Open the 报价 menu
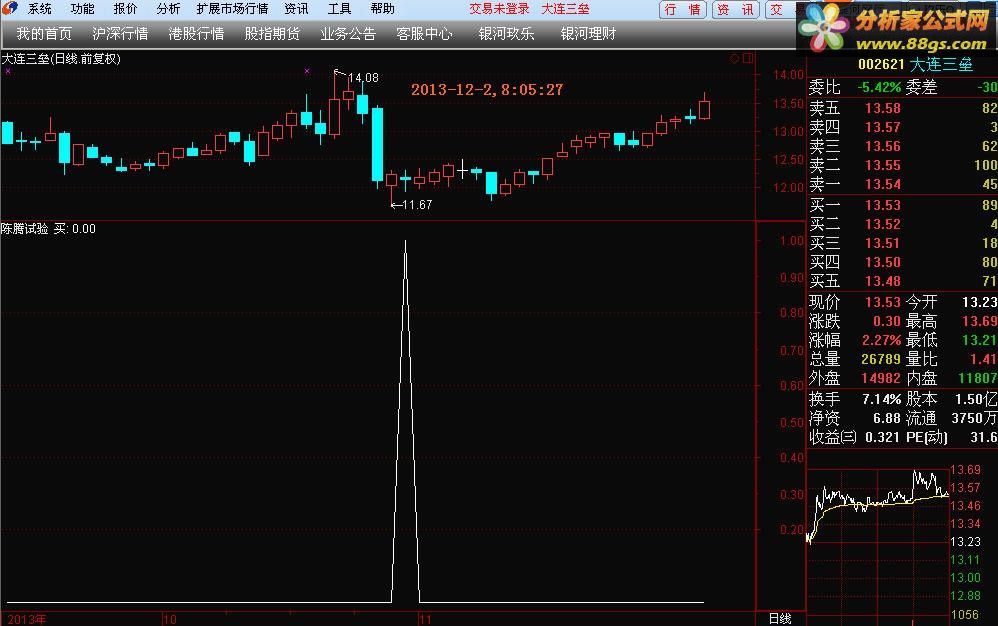Screen dimensions: 998x626 click(125, 9)
